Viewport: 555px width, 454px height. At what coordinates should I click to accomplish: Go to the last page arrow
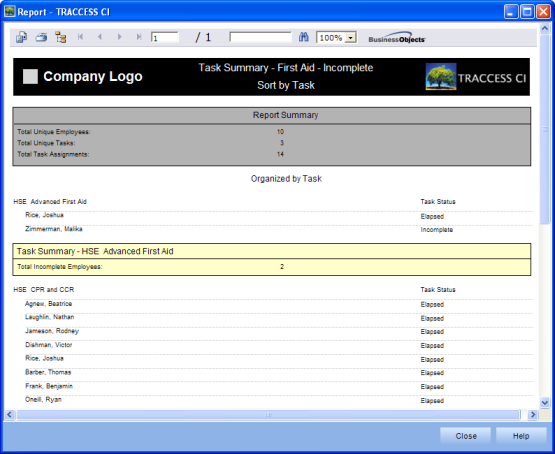pyautogui.click(x=139, y=37)
